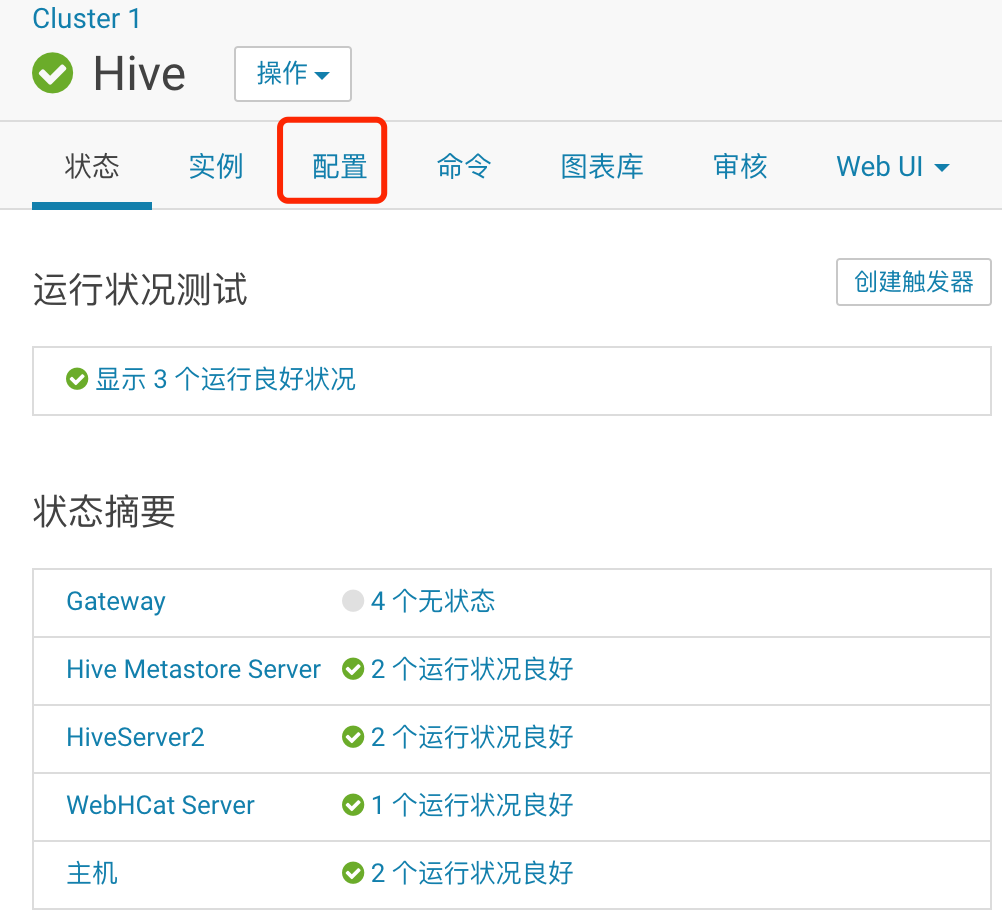Click the green check icon in the 主机 row
The image size is (1002, 916).
353,873
